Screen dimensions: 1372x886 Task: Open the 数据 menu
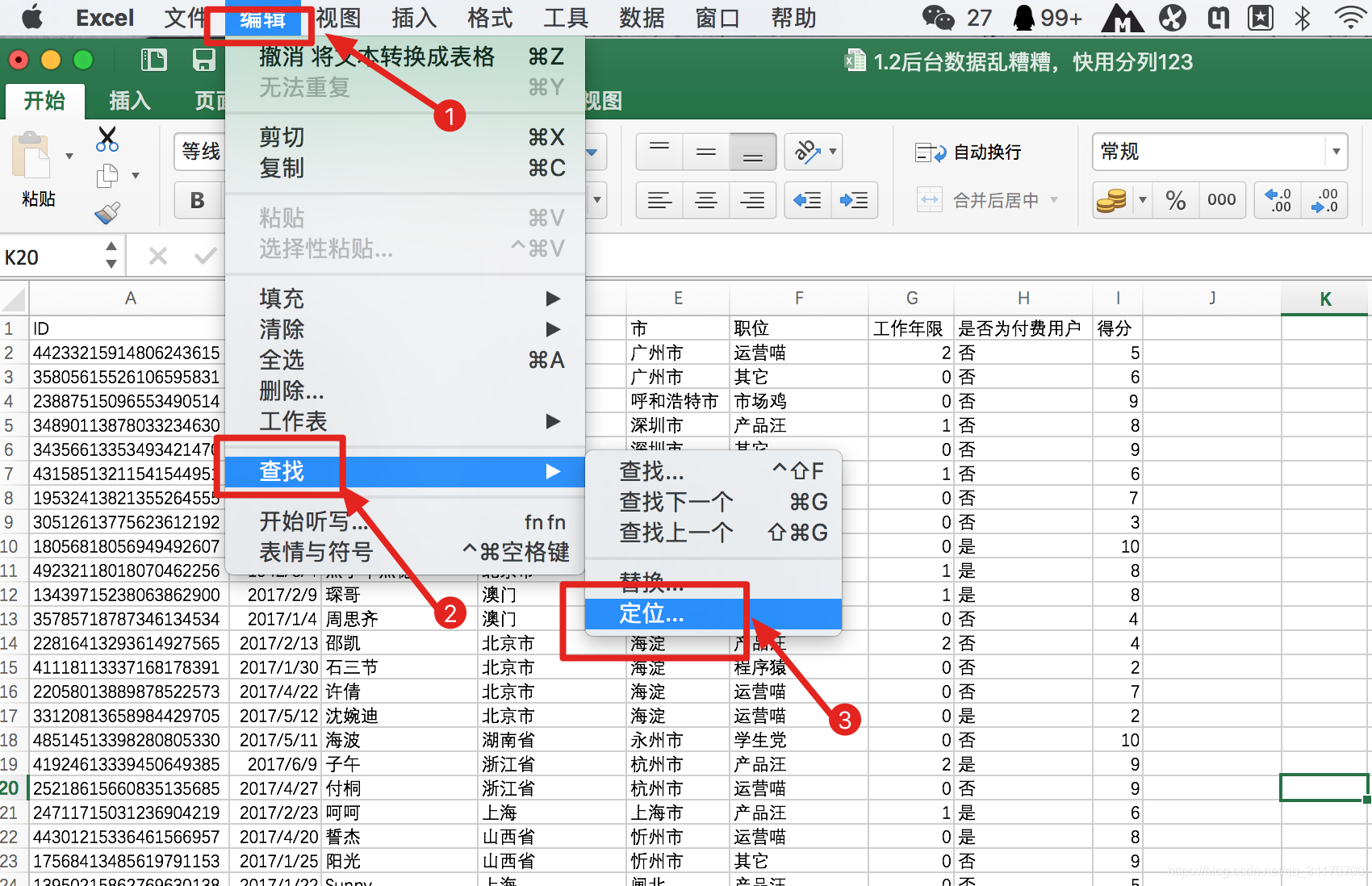click(642, 18)
